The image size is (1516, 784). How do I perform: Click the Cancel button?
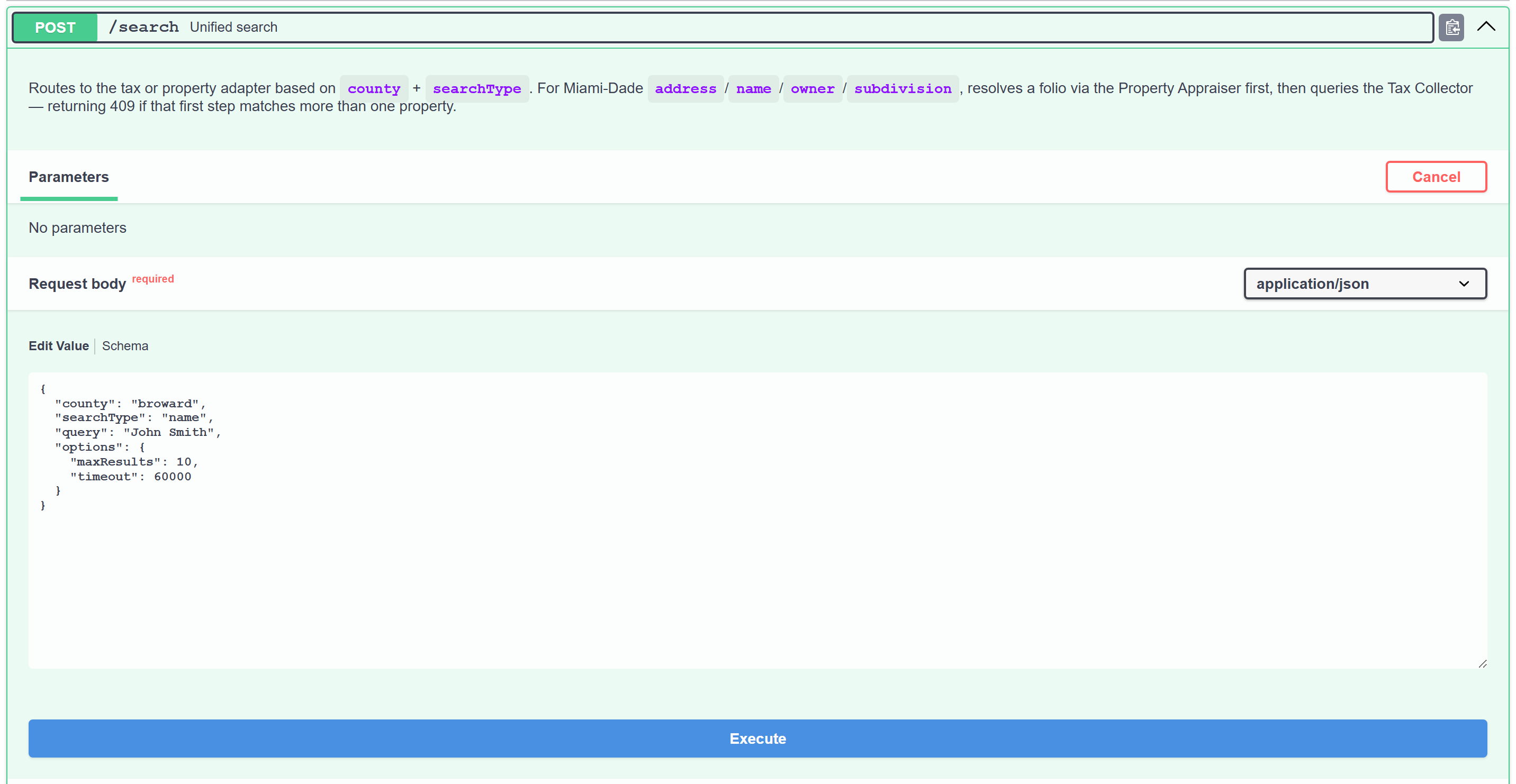(x=1436, y=177)
